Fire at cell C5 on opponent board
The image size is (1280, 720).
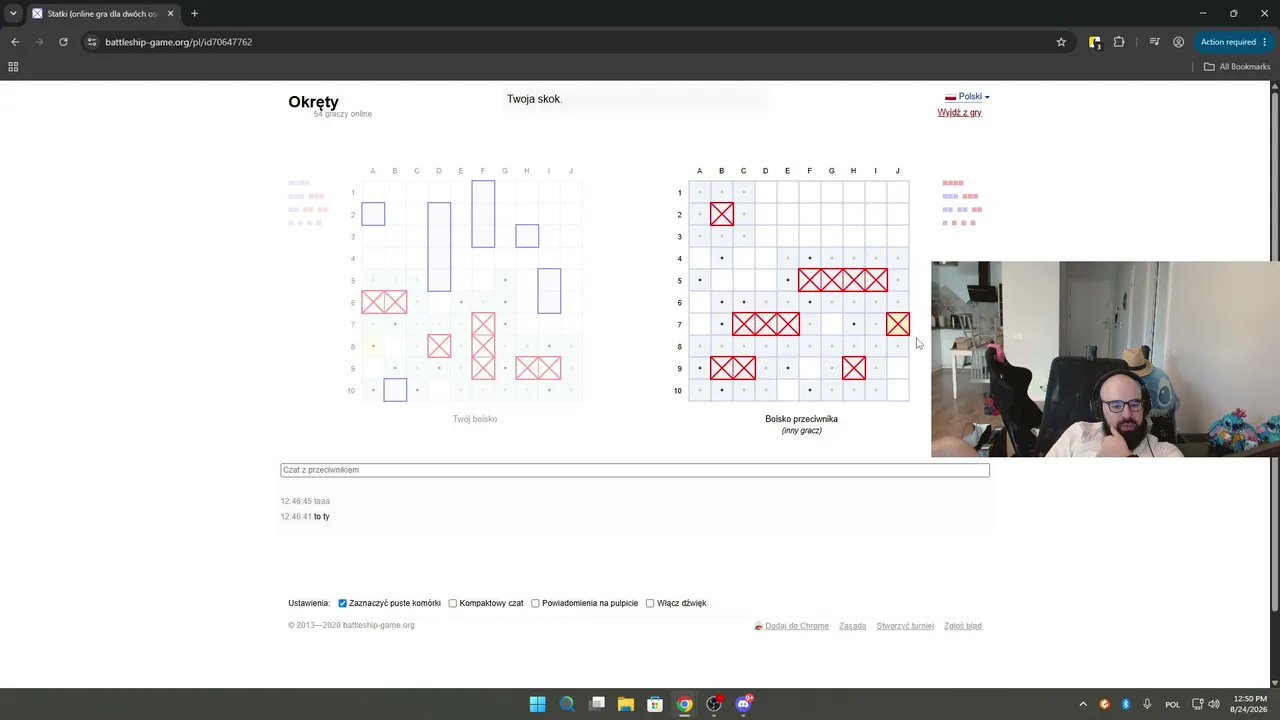744,280
